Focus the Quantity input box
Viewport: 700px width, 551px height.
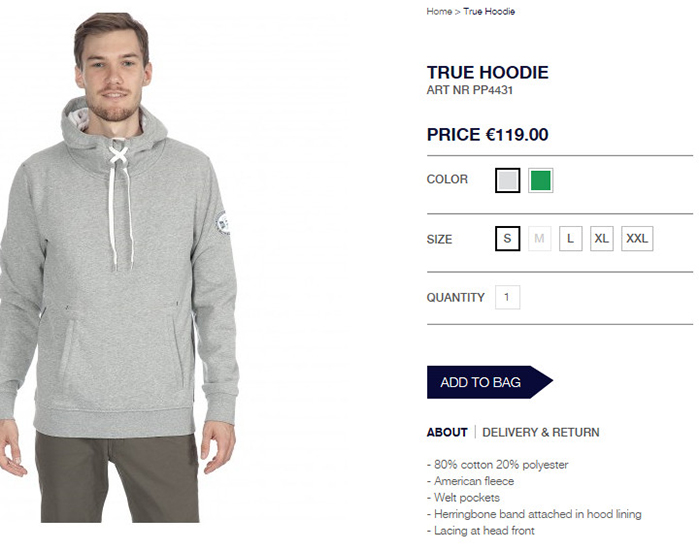pos(508,297)
